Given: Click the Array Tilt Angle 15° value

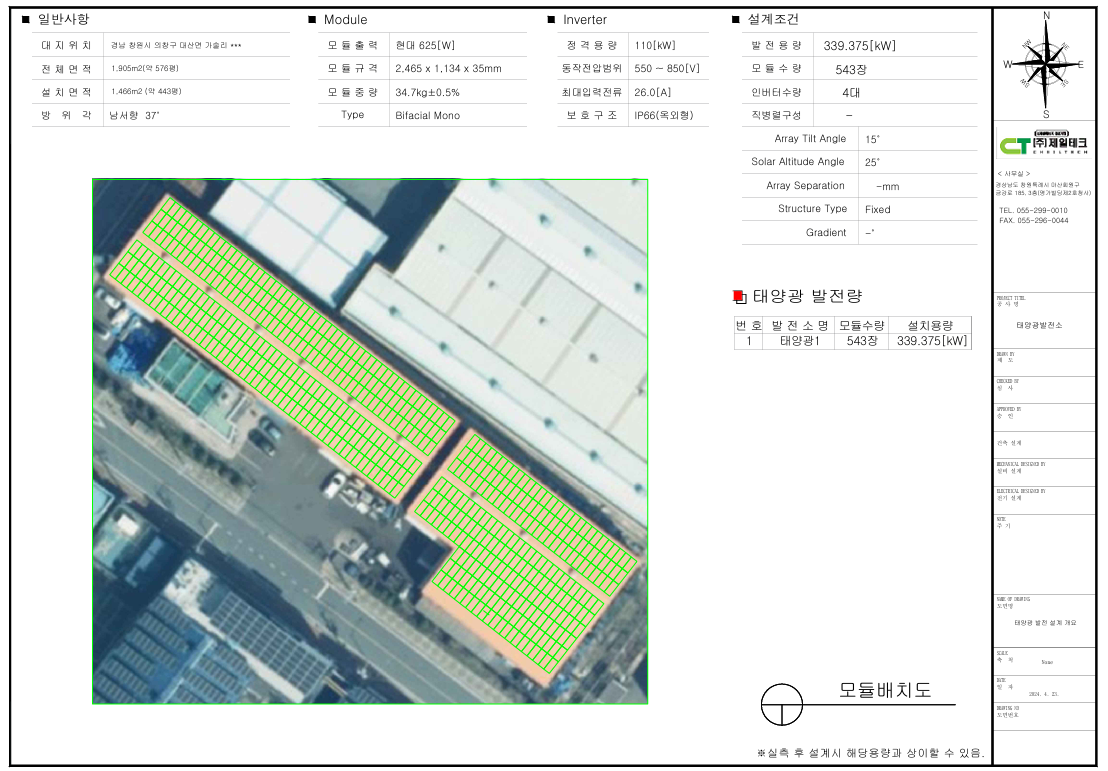Looking at the screenshot, I should click(873, 139).
